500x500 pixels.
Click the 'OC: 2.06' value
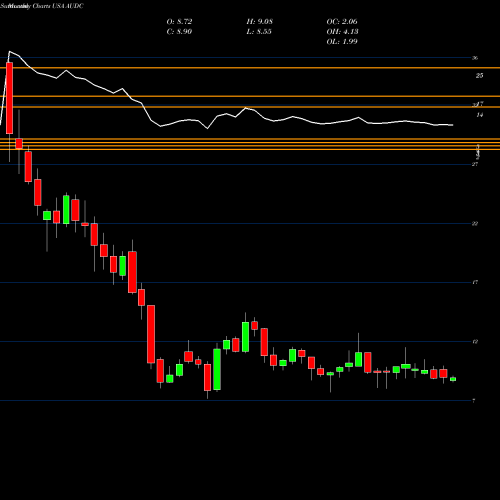coord(342,22)
